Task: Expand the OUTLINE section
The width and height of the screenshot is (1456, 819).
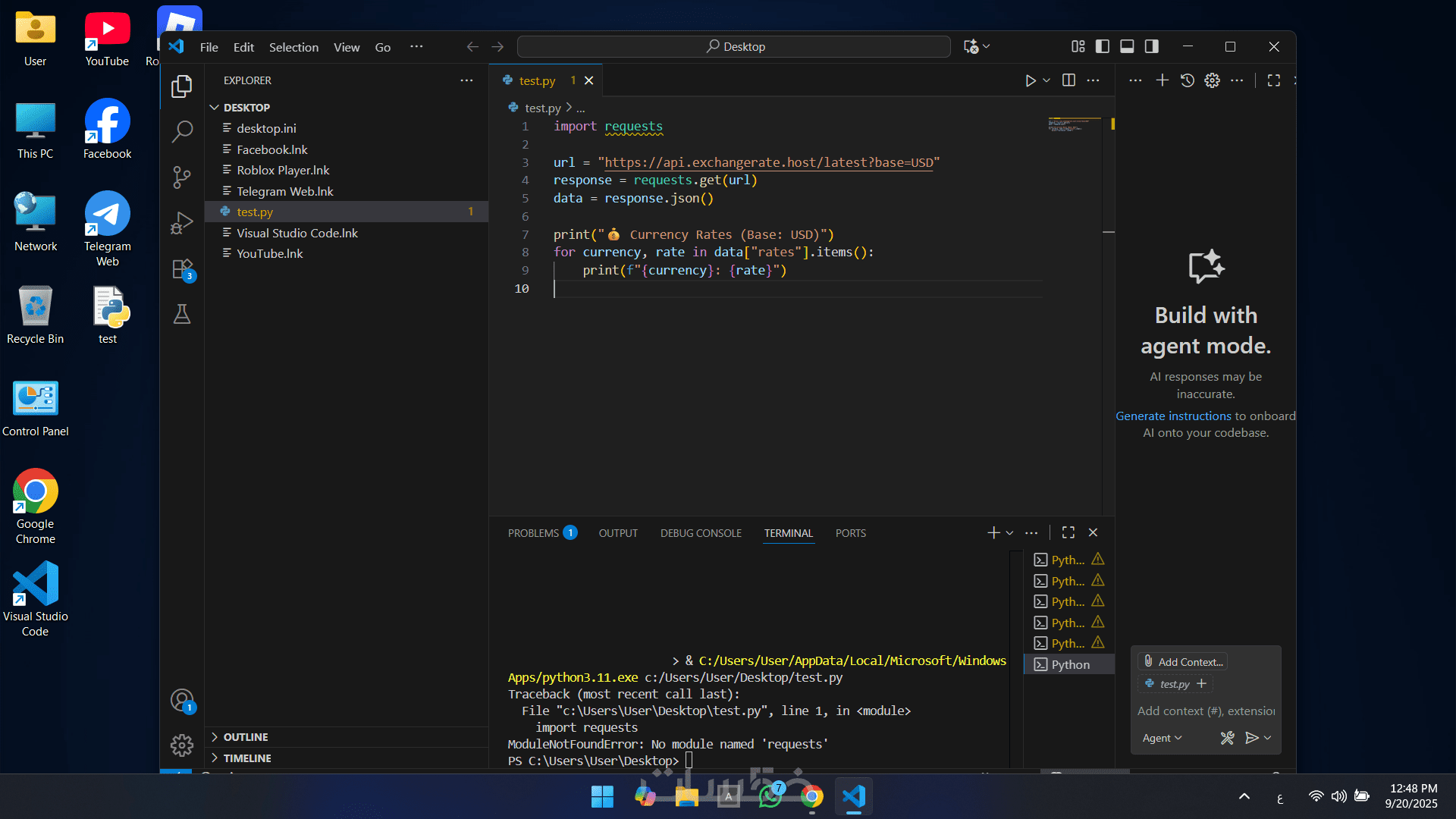Action: click(245, 737)
